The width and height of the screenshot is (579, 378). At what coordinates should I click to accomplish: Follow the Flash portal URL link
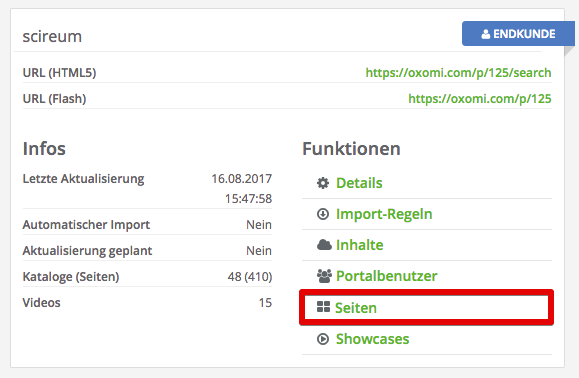point(480,99)
